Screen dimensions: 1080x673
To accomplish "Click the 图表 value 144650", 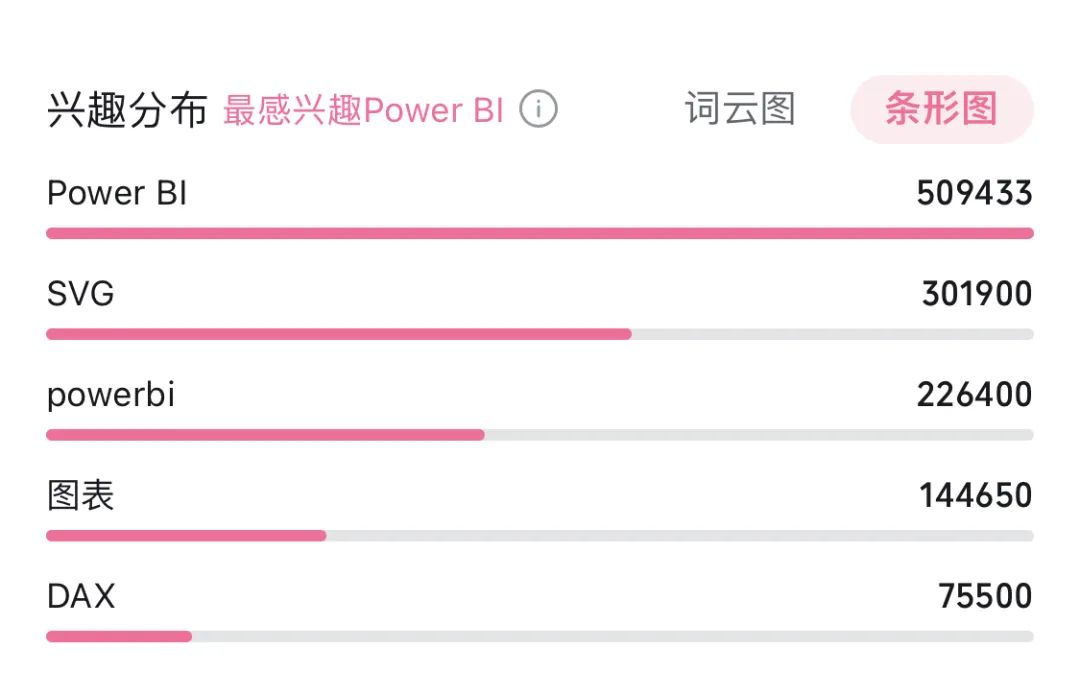I will pos(976,495).
